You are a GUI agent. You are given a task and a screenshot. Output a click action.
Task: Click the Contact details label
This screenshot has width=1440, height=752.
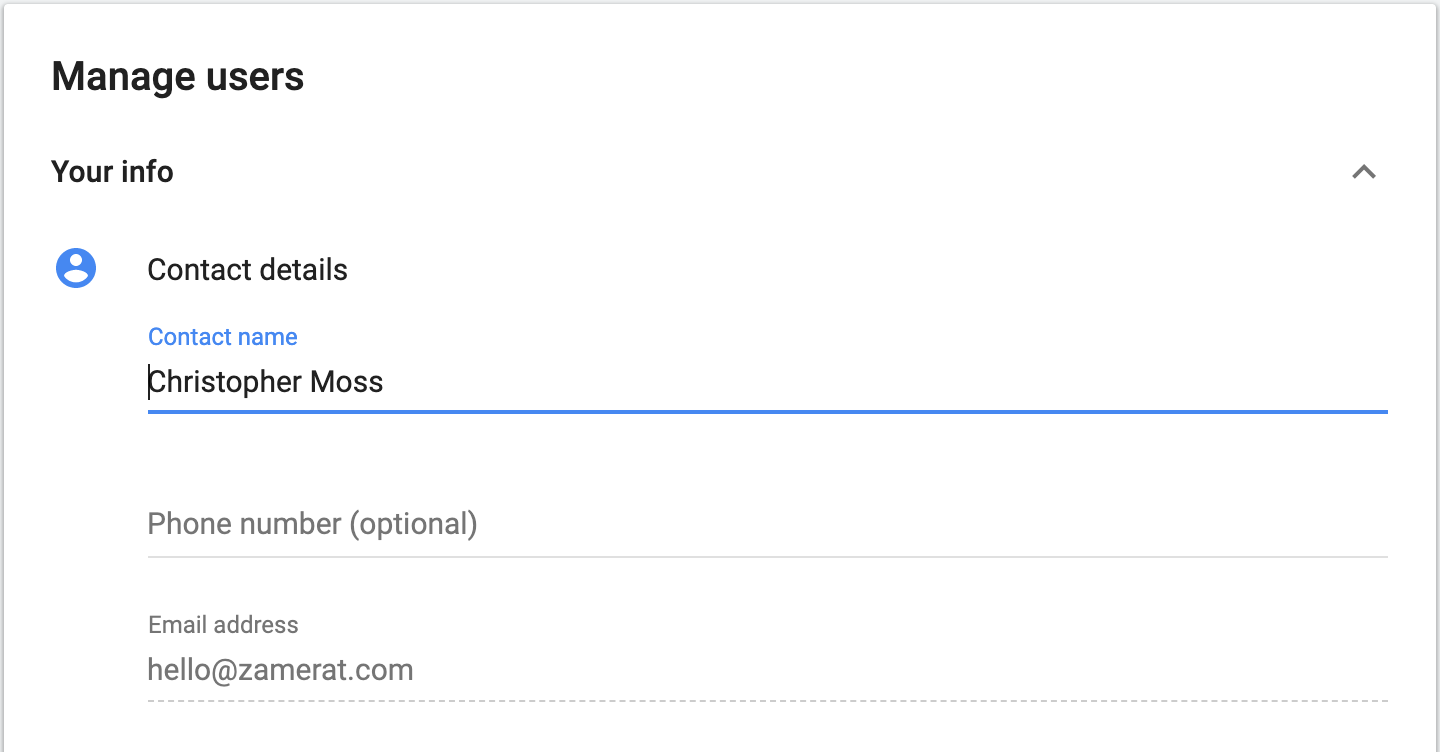click(x=247, y=270)
